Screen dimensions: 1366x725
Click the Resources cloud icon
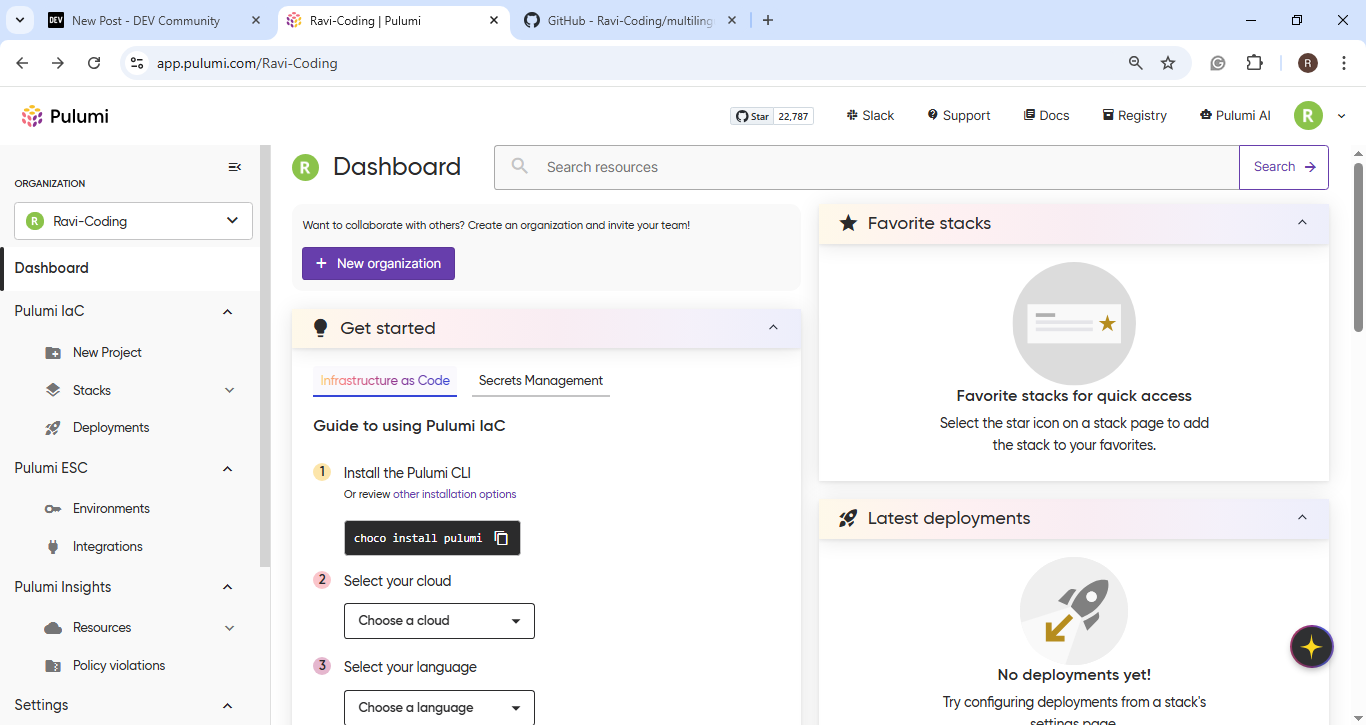(53, 628)
